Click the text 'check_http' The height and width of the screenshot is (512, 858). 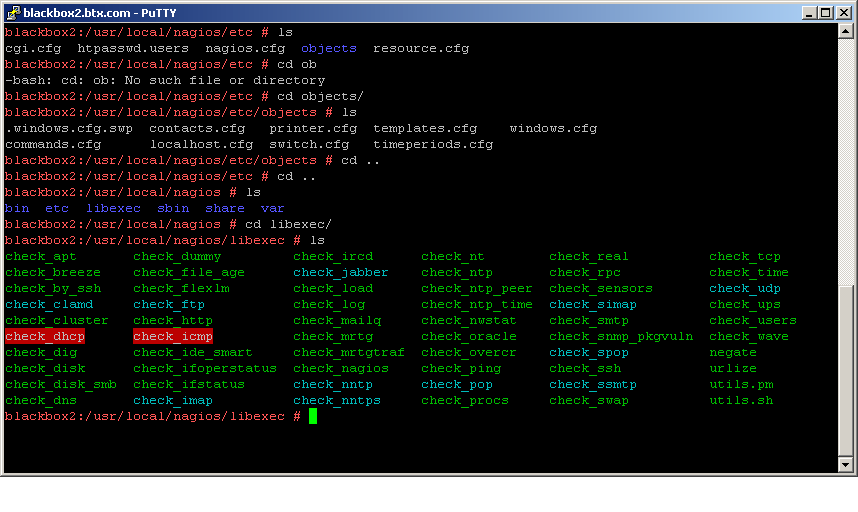click(x=173, y=320)
